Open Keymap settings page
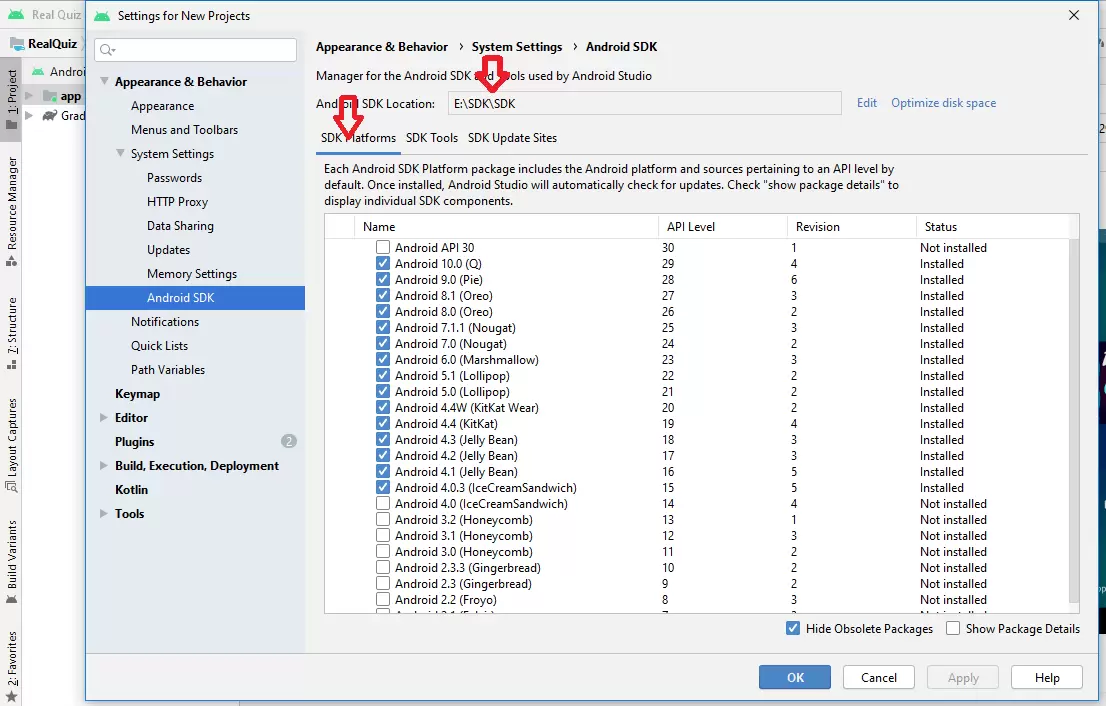 point(138,394)
